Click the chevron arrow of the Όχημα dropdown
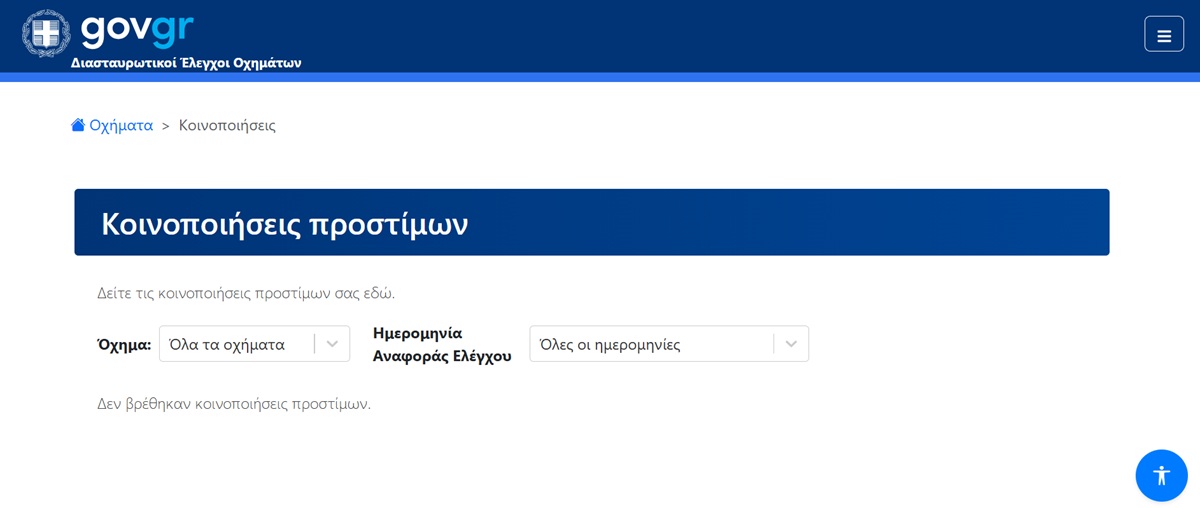Image resolution: width=1200 pixels, height=508 pixels. (332, 344)
